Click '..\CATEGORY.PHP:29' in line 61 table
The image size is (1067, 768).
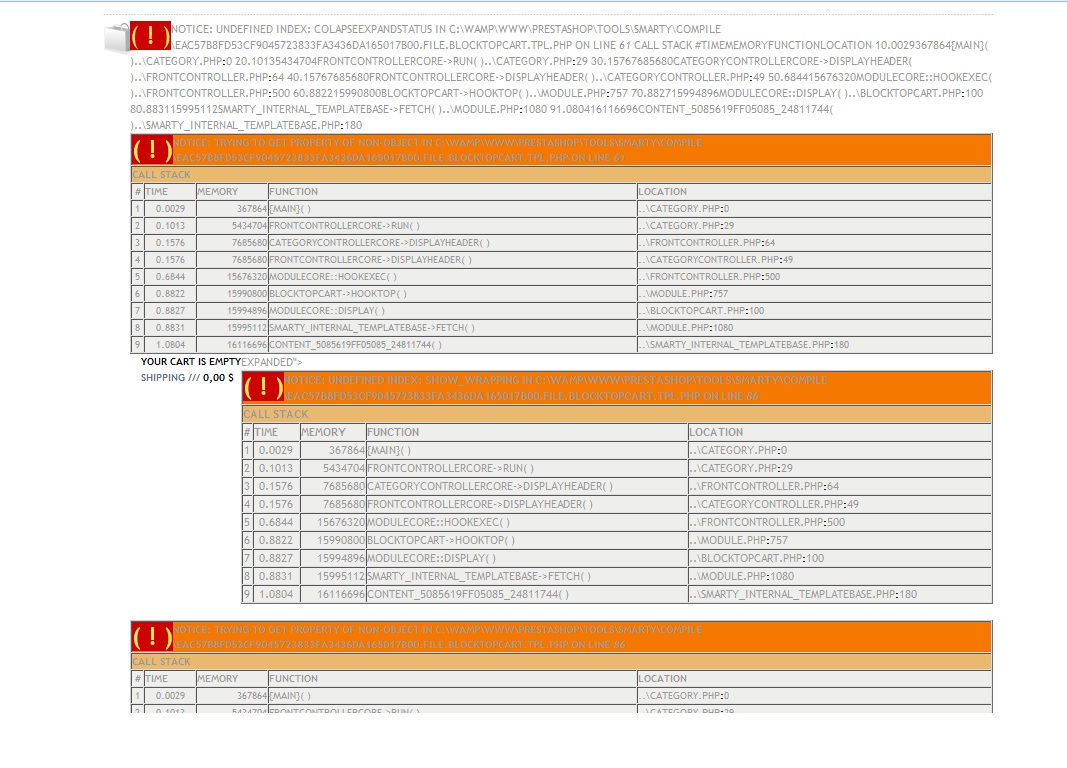[686, 226]
